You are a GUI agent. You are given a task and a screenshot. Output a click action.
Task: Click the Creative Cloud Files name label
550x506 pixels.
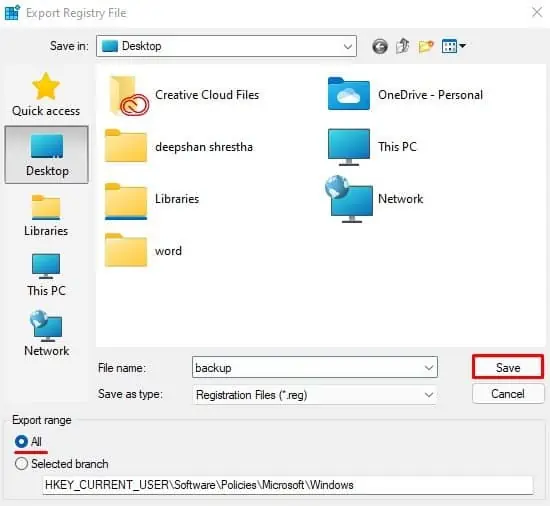point(207,95)
